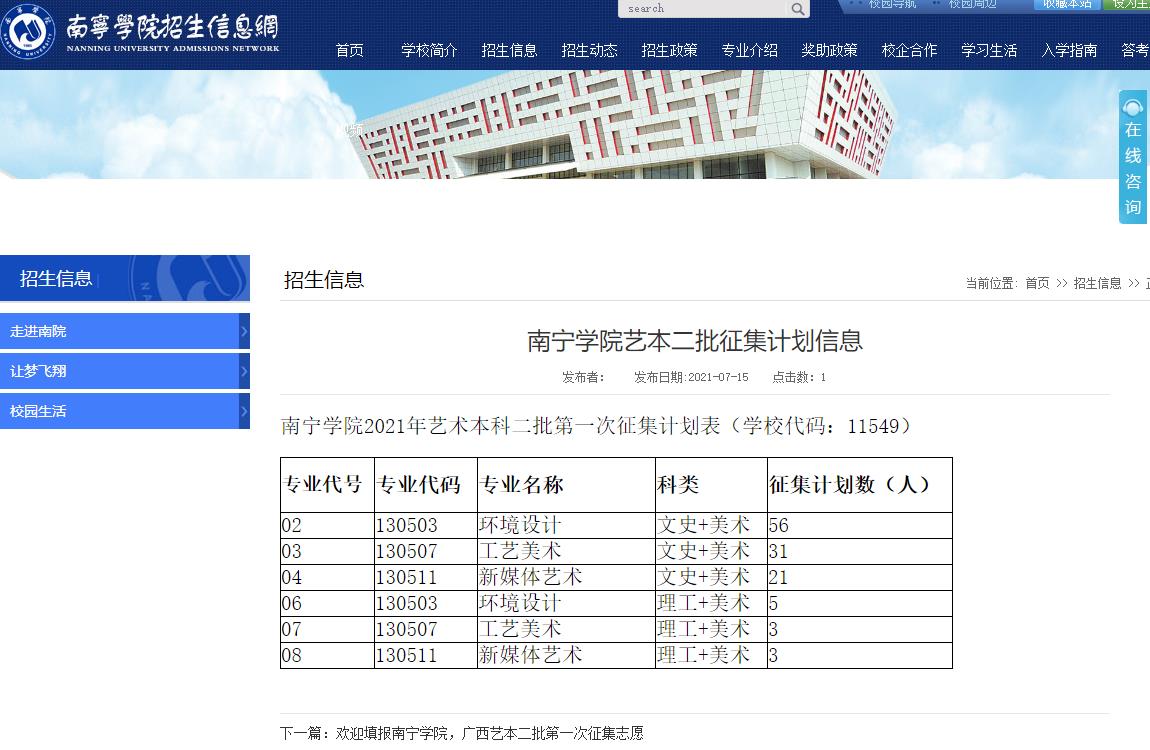This screenshot has height=750, width=1150.
Task: Click the 校企合作 navigation item
Action: click(910, 50)
